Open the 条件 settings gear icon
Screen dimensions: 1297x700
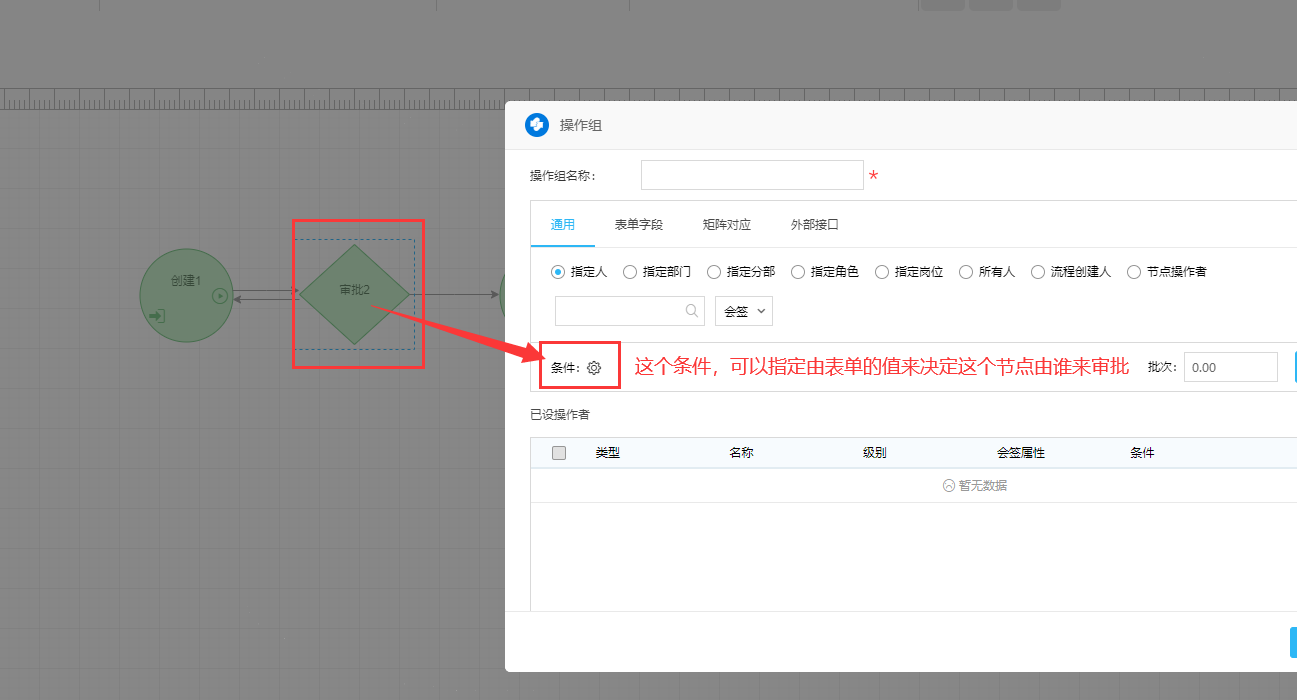click(x=595, y=367)
